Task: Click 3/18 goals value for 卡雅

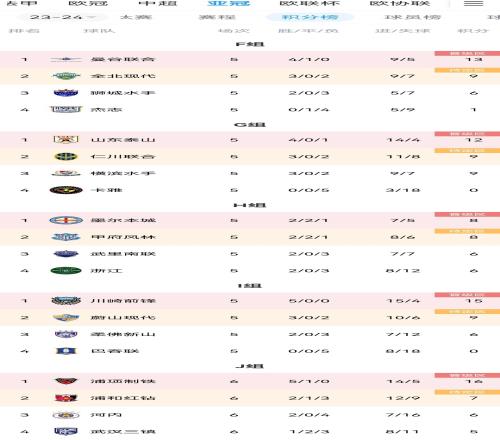Action: tap(403, 190)
